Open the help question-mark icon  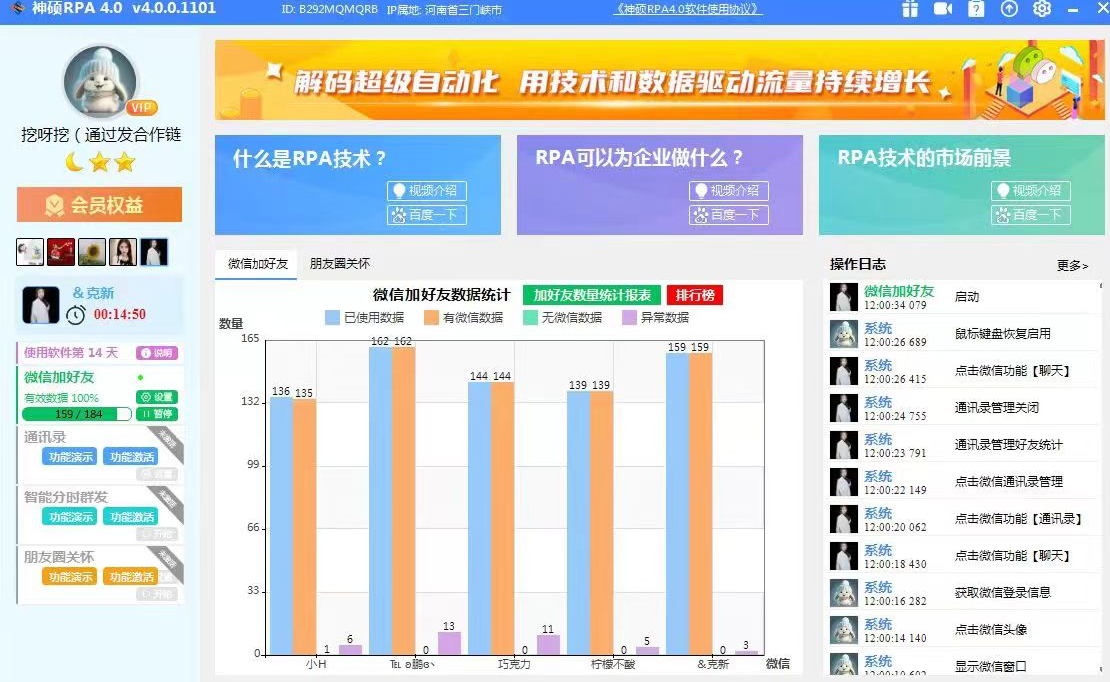coord(976,8)
